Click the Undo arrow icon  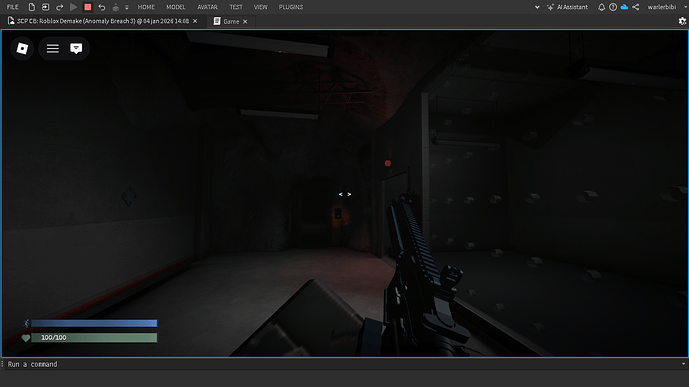(x=102, y=7)
